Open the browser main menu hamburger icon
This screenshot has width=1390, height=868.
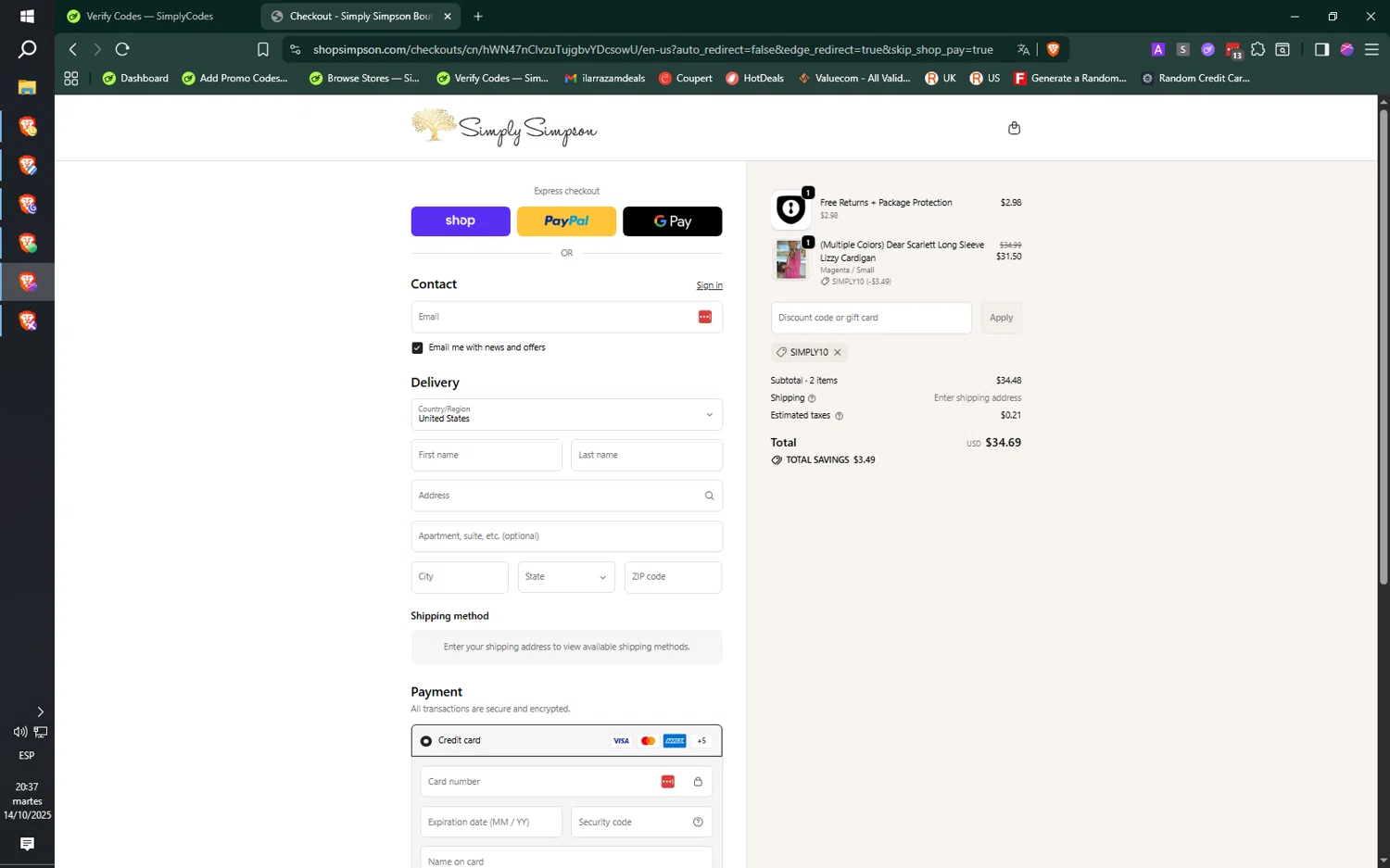point(1371,49)
